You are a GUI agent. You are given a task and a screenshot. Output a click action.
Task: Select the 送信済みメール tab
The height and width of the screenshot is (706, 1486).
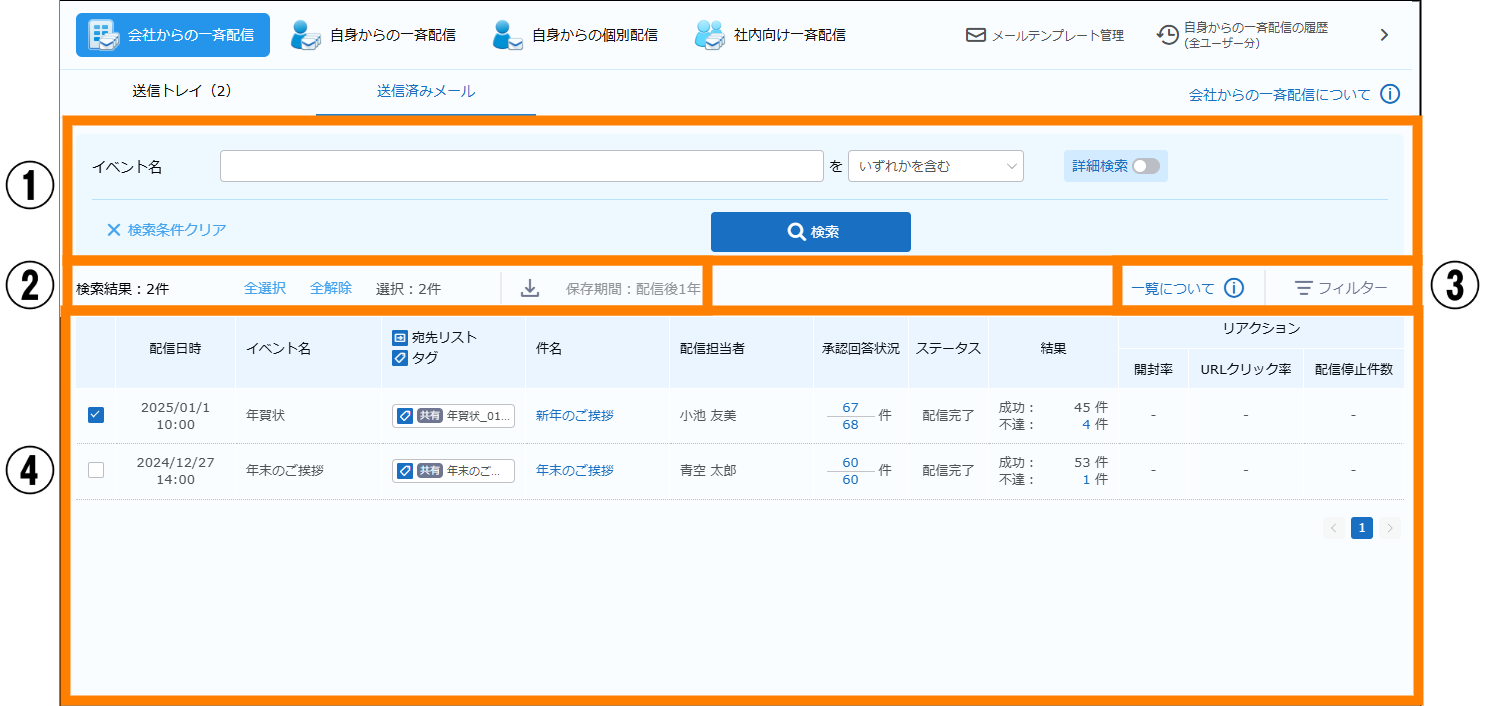[425, 91]
